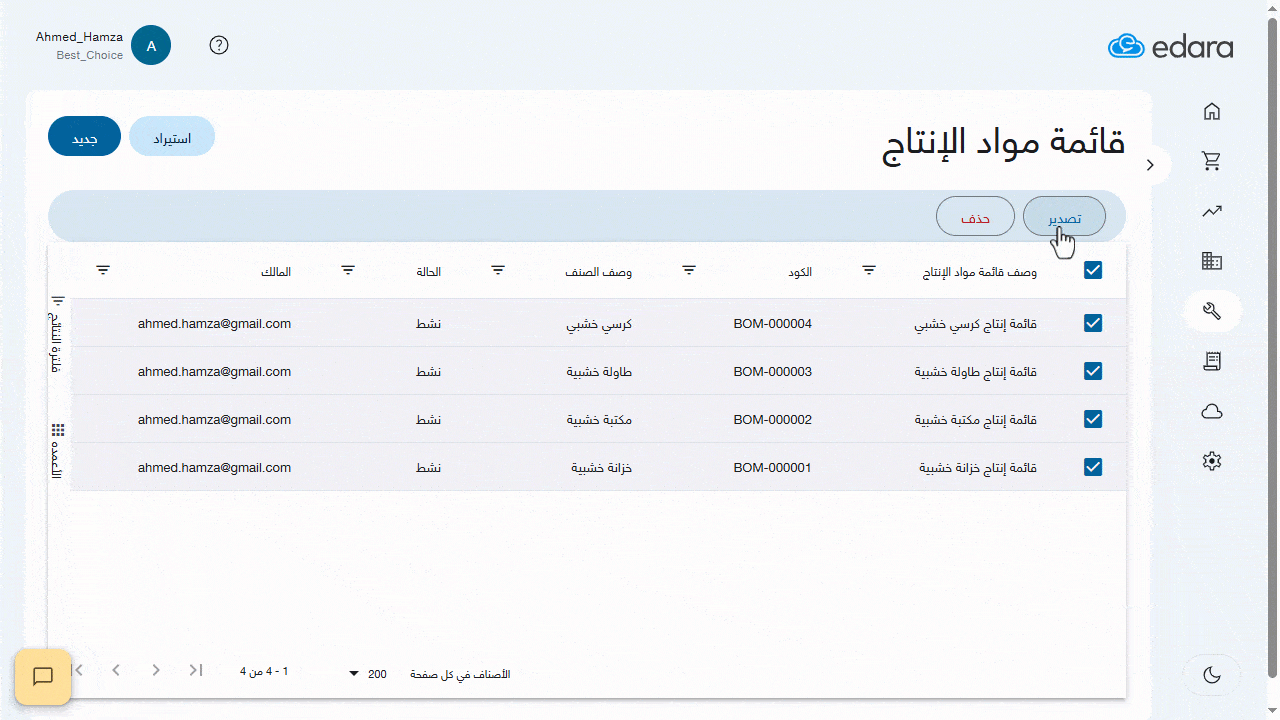Open the settings gear icon

pyautogui.click(x=1212, y=461)
